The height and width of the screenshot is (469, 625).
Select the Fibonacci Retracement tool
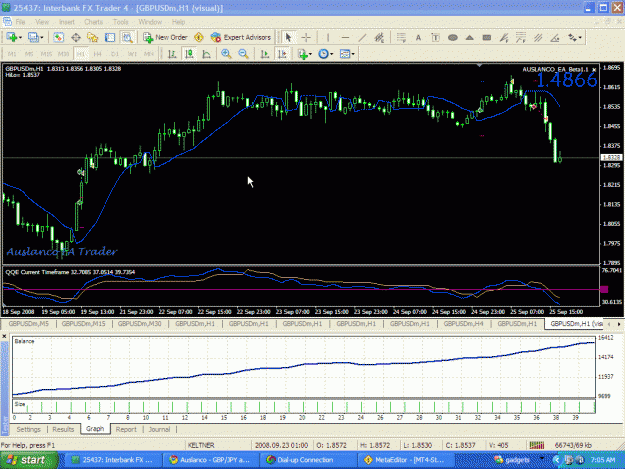pos(401,37)
